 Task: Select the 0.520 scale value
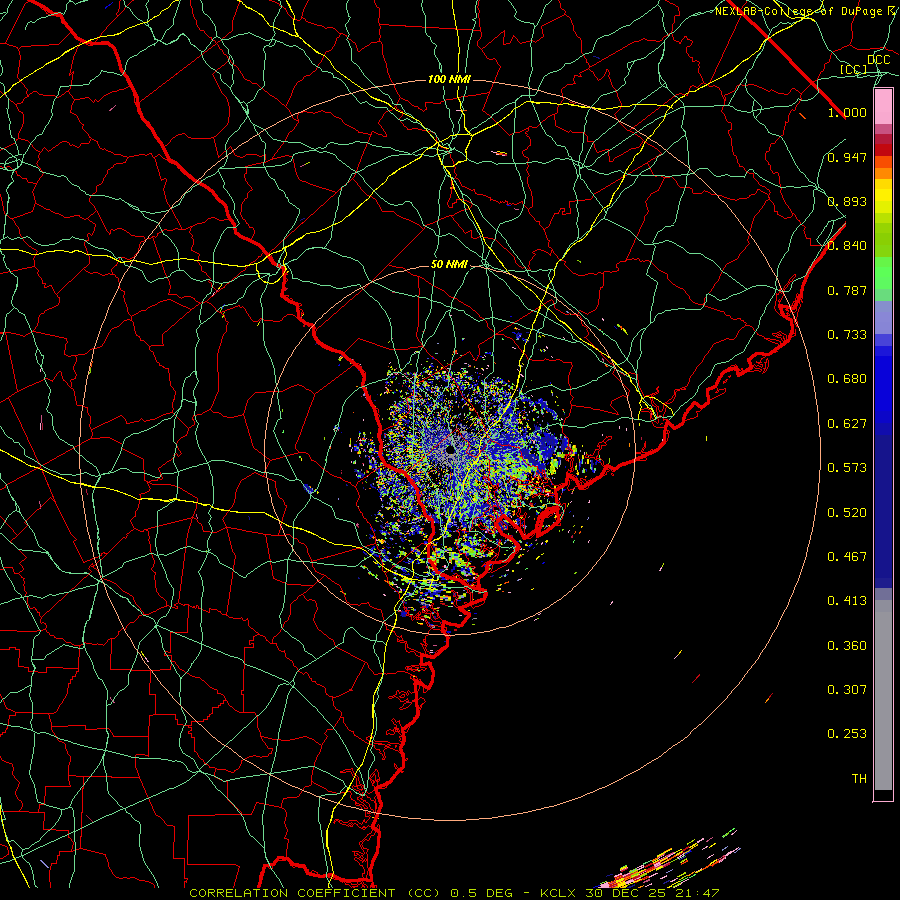(x=847, y=513)
